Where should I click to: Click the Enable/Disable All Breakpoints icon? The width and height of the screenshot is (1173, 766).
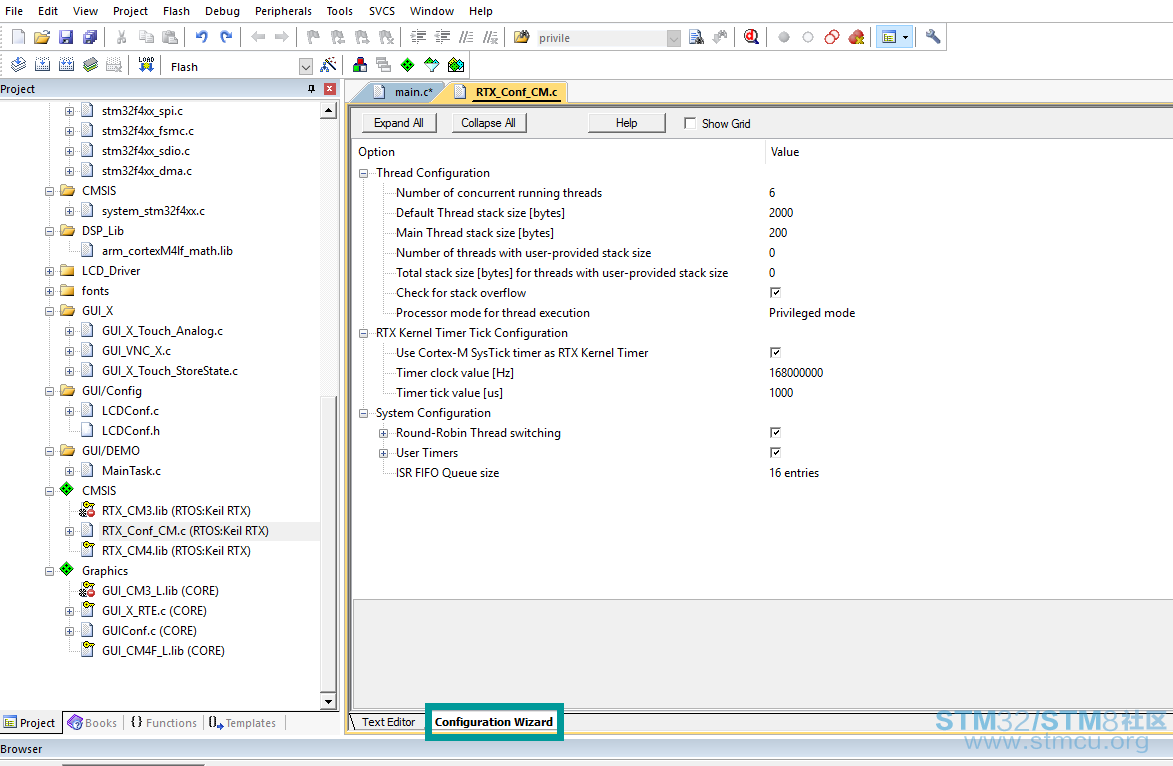tap(832, 37)
